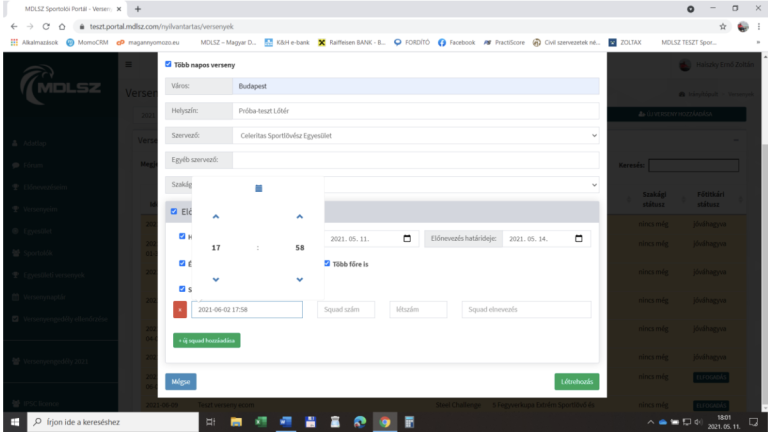Toggle the checkbox in the Előnevezés section header
Screen dimensions: 768x432
coord(174,211)
